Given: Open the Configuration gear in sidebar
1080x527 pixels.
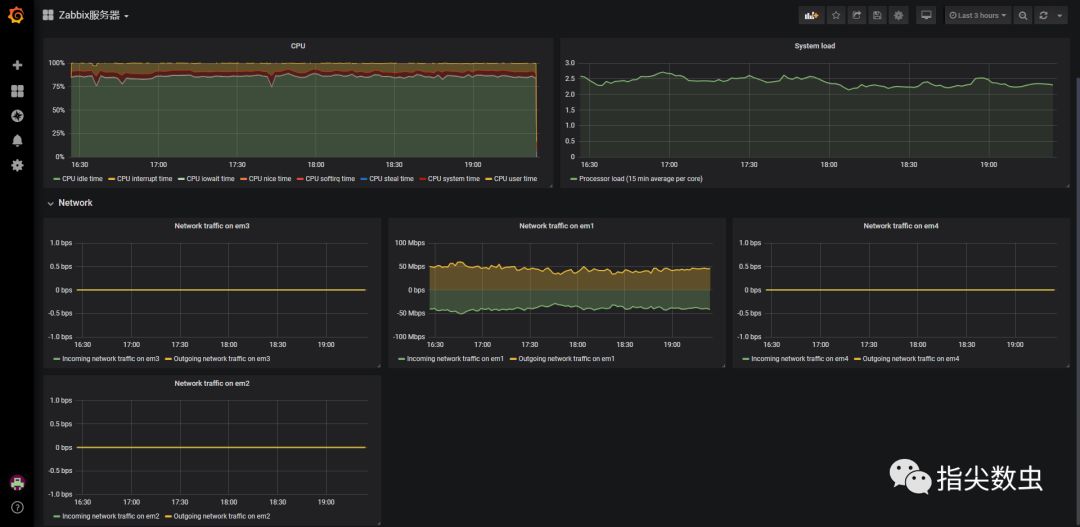Looking at the screenshot, I should tap(17, 165).
